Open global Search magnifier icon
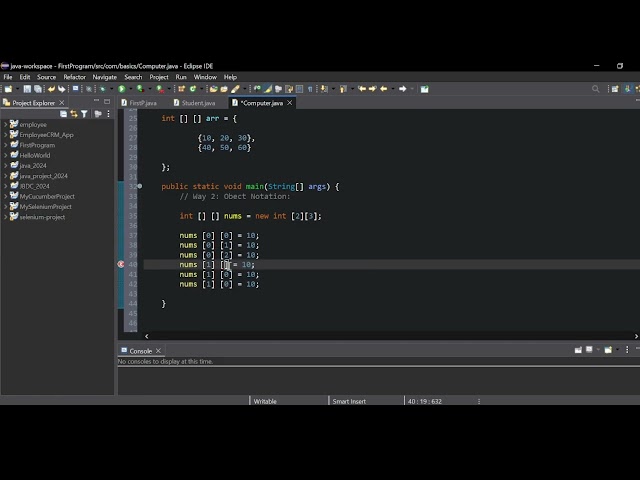The width and height of the screenshot is (640, 480). pyautogui.click(x=596, y=89)
